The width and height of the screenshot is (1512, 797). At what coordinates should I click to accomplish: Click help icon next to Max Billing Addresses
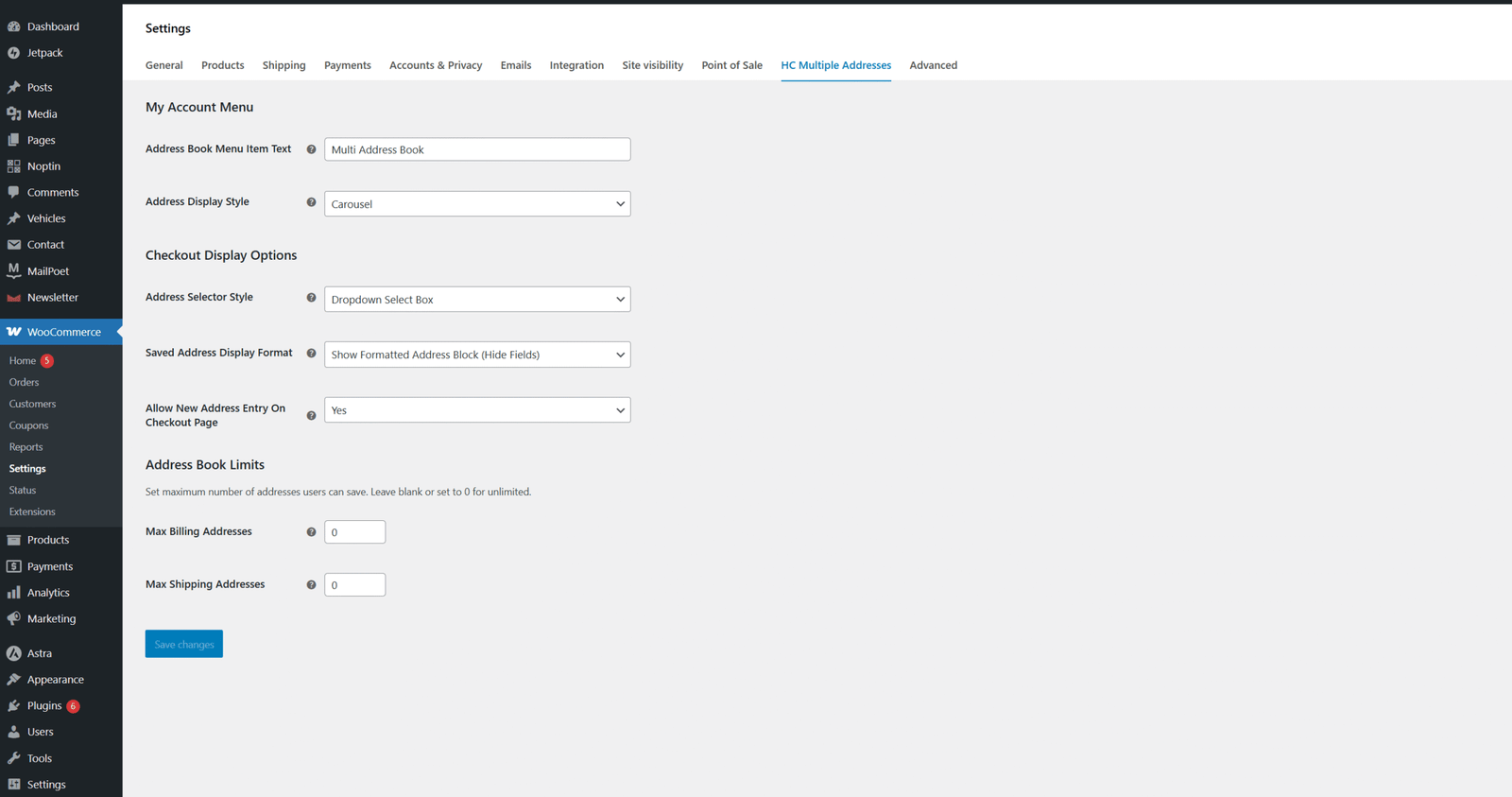click(x=311, y=532)
